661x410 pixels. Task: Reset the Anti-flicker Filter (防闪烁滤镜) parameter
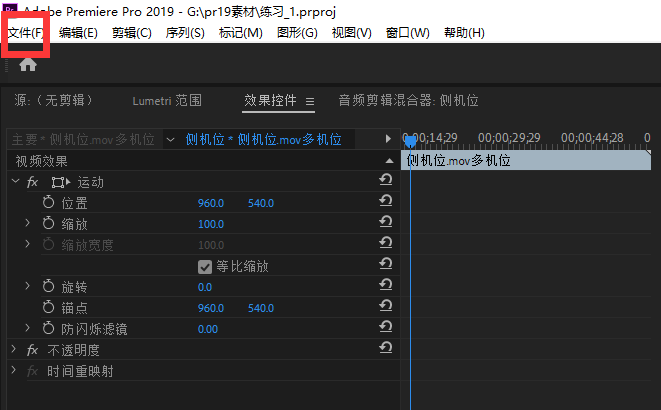pyautogui.click(x=385, y=327)
